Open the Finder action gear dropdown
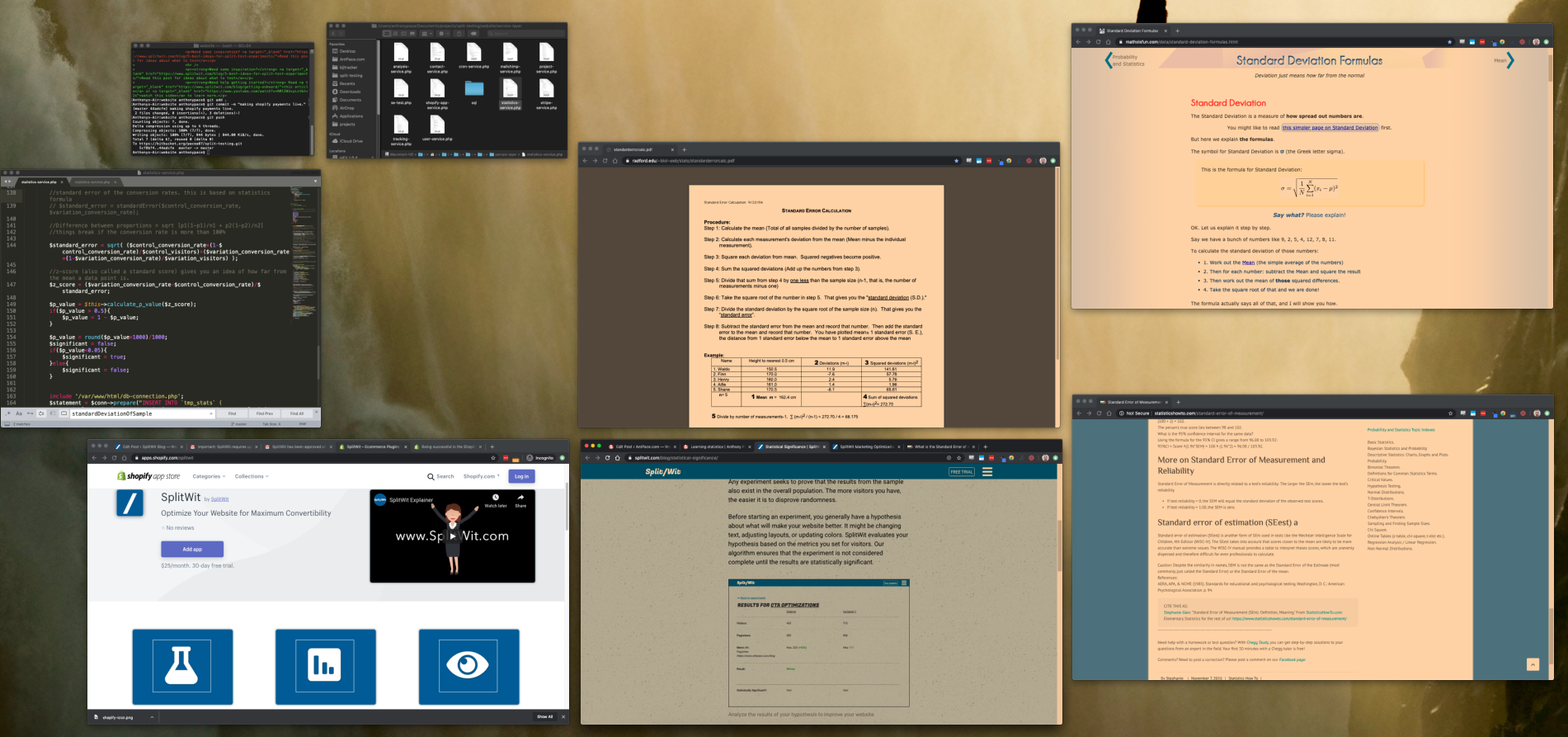This screenshot has height=737, width=1568. pos(444,34)
